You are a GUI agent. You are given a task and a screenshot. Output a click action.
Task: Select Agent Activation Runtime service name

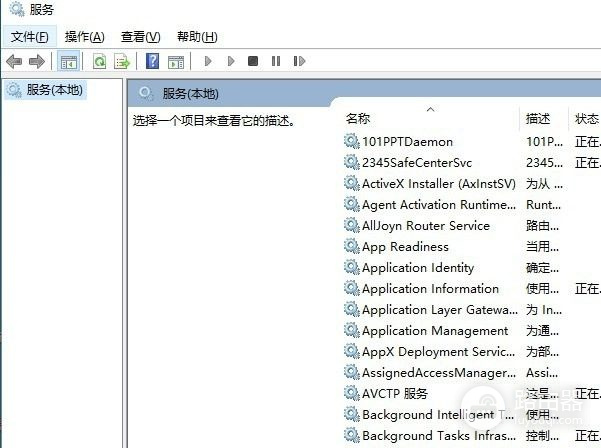pos(439,205)
